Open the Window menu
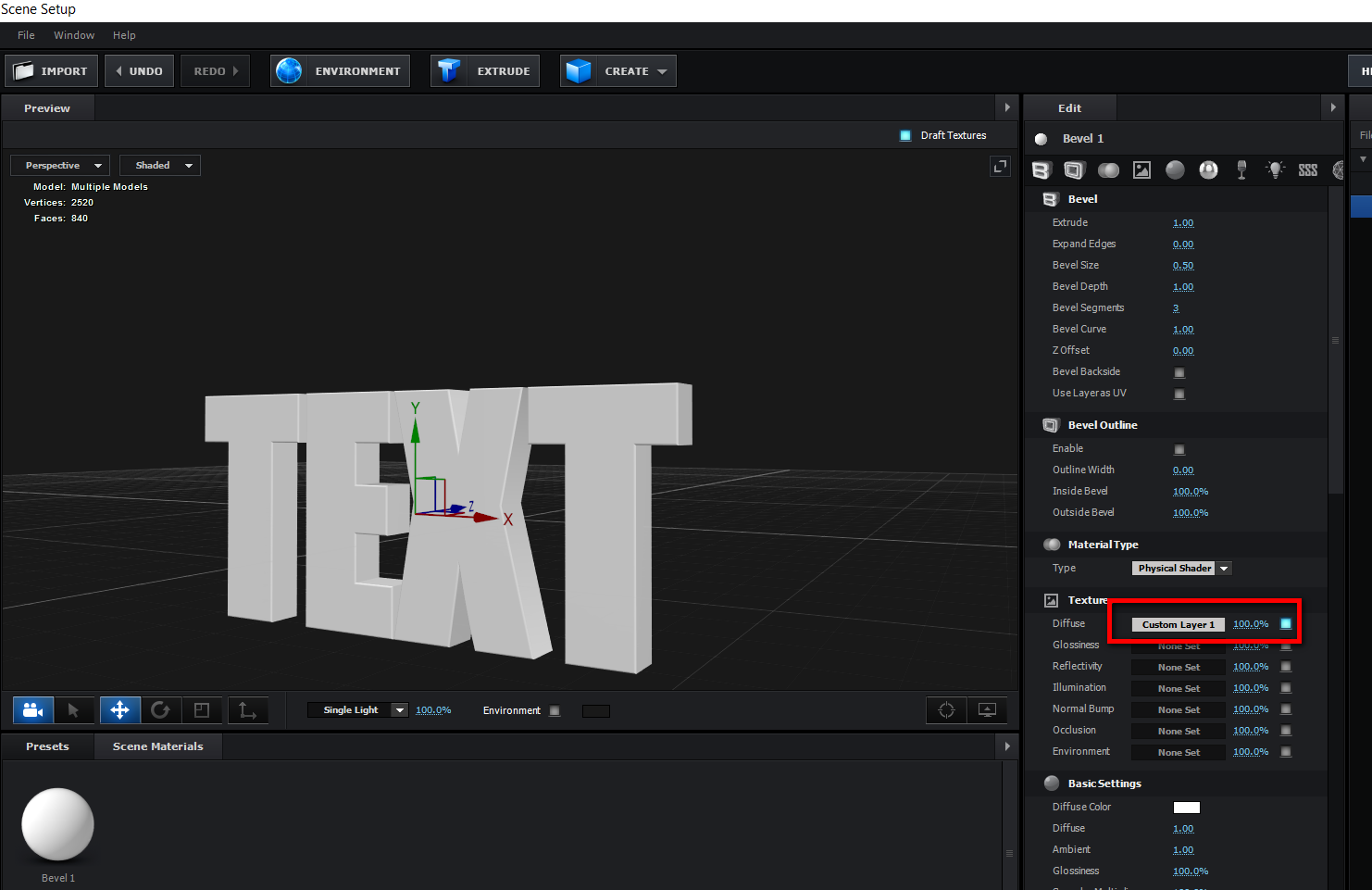1372x890 pixels. (x=74, y=35)
